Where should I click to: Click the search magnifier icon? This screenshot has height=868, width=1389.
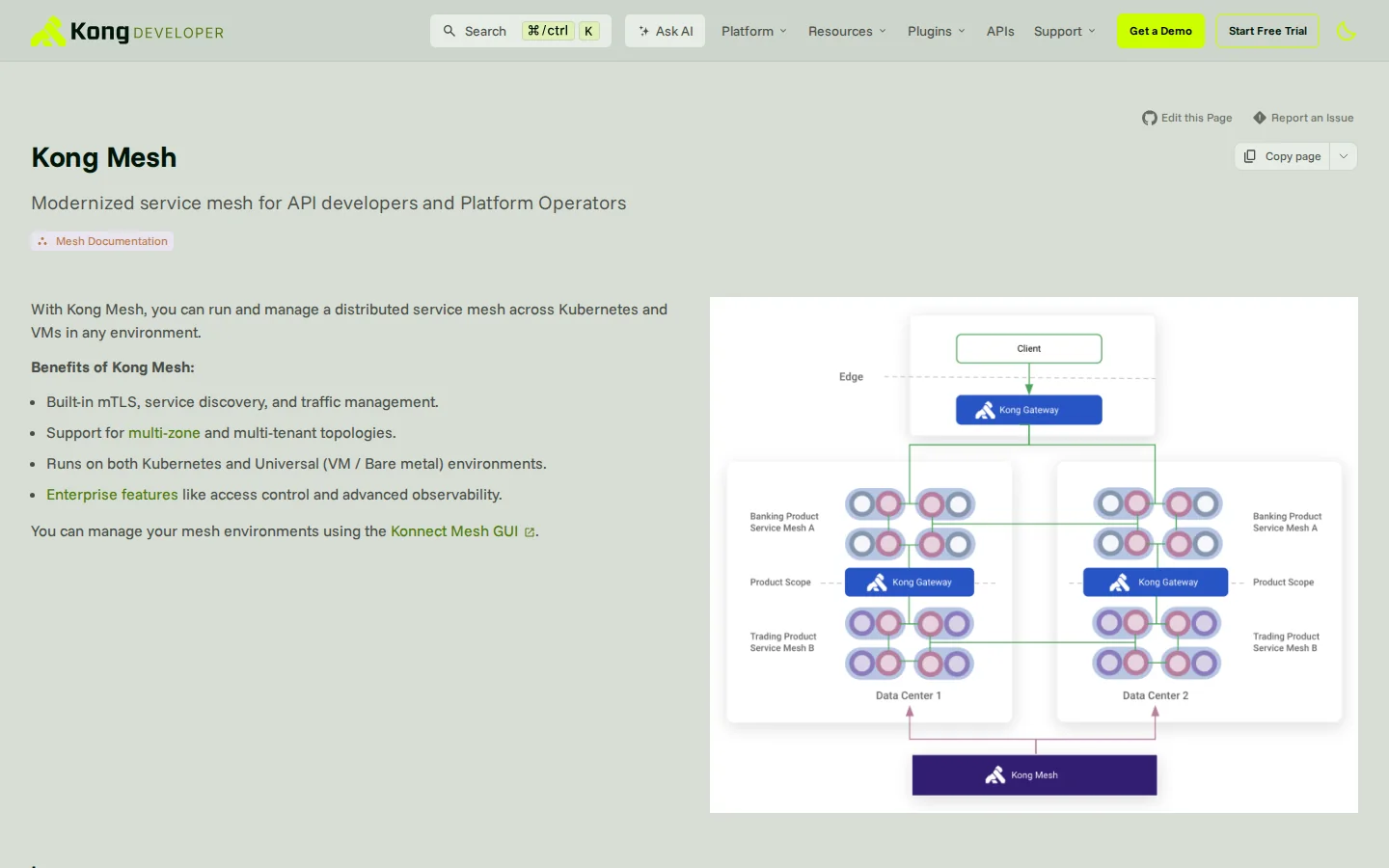449,31
